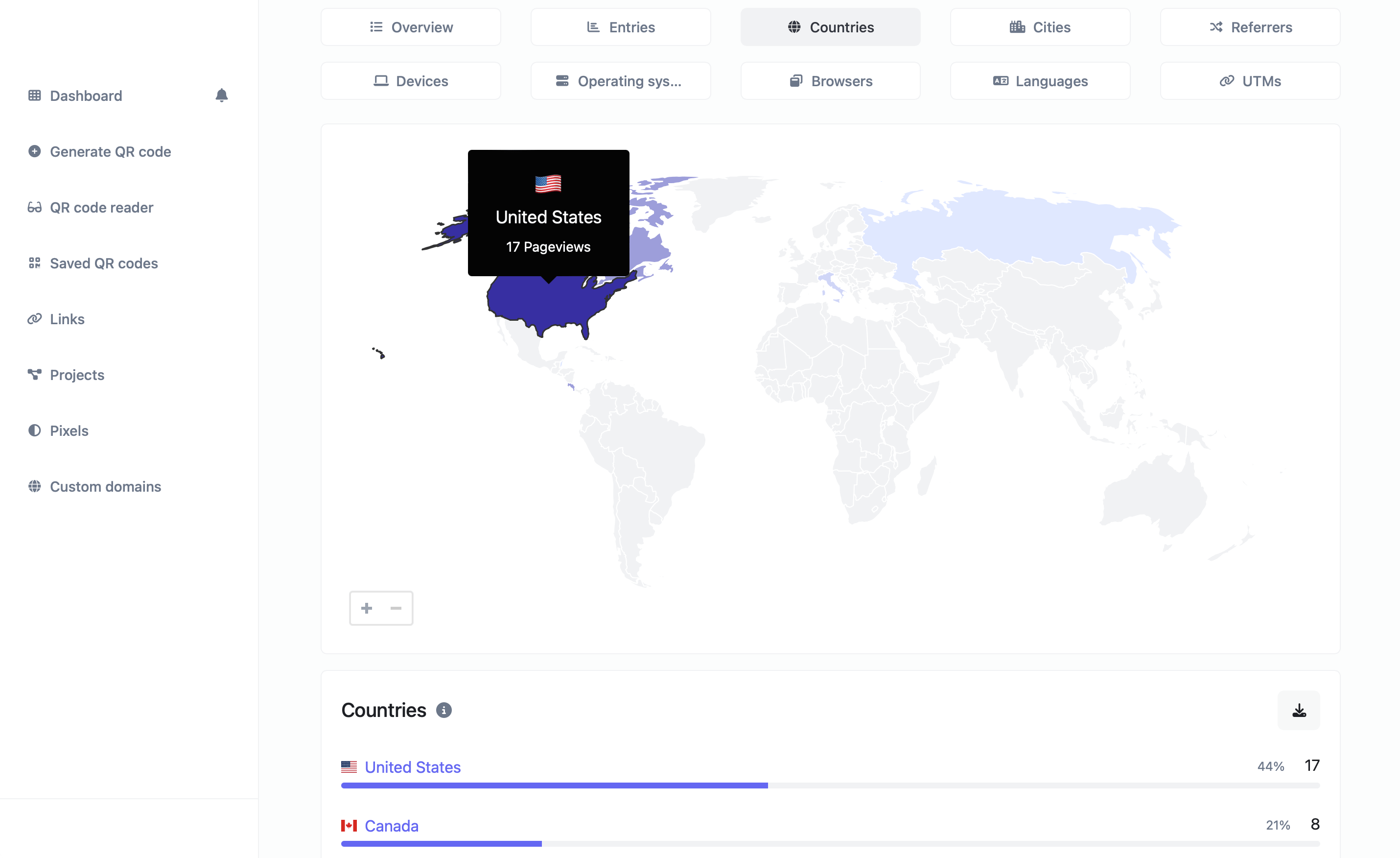Switch to the Cities tab

1040,27
